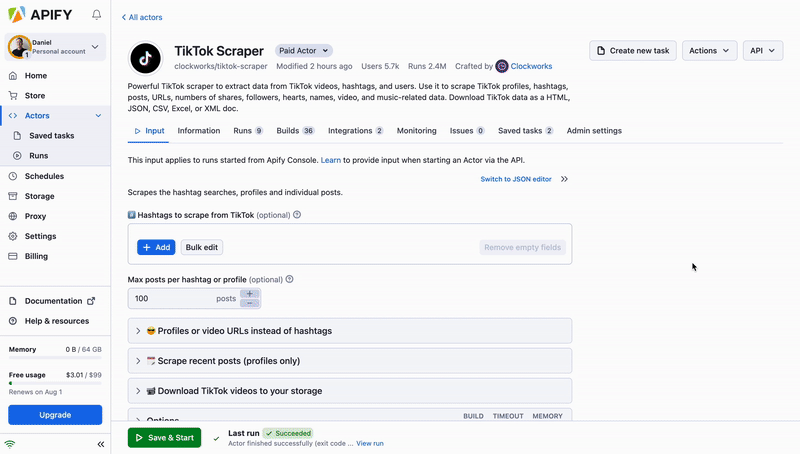The width and height of the screenshot is (800, 454).
Task: Click the help icon beside Hashtags to scrape
Action: pyautogui.click(x=297, y=215)
